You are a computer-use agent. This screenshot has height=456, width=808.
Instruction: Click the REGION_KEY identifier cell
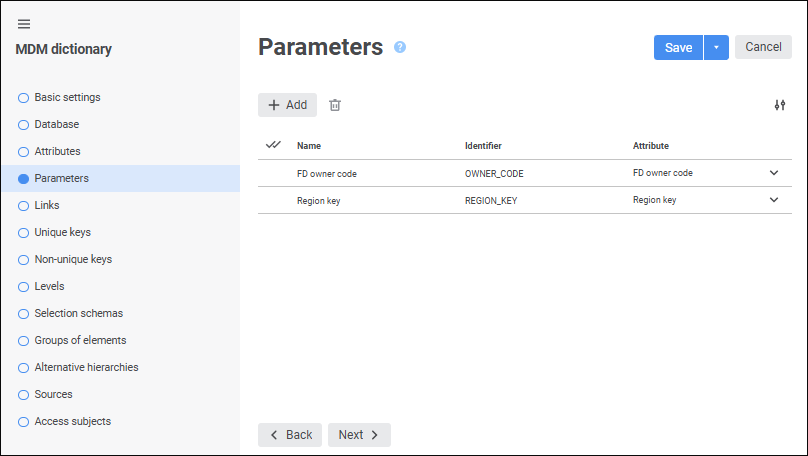click(491, 200)
